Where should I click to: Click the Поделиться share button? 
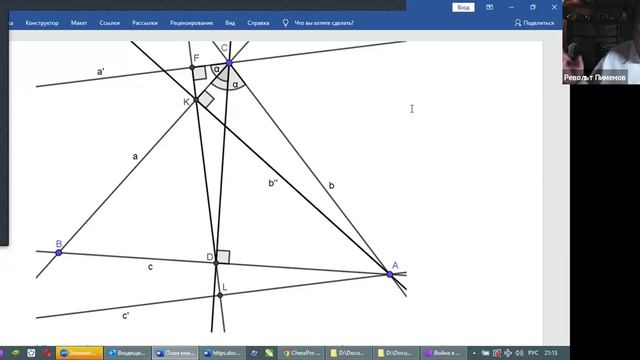pyautogui.click(x=534, y=23)
